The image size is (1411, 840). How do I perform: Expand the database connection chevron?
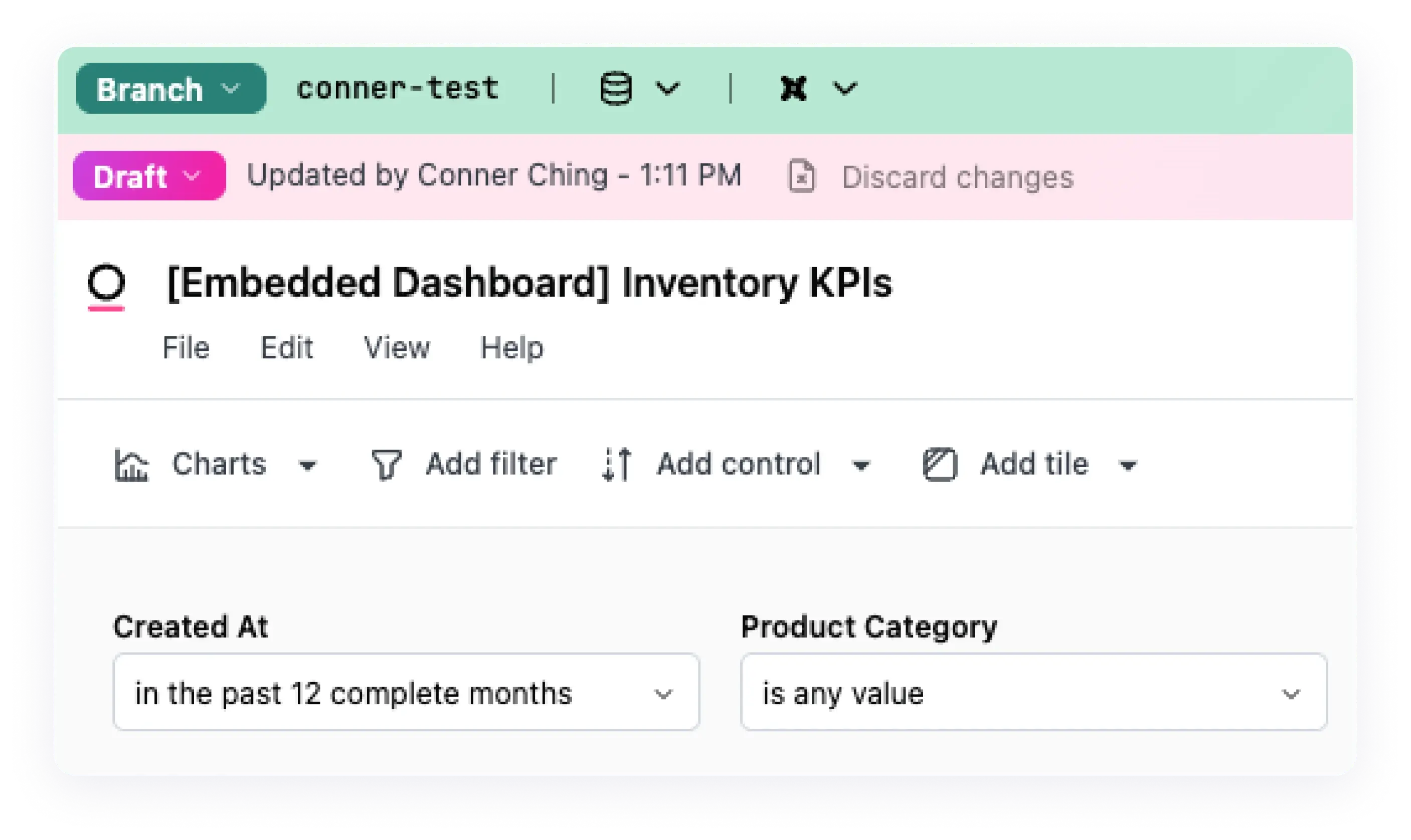667,89
